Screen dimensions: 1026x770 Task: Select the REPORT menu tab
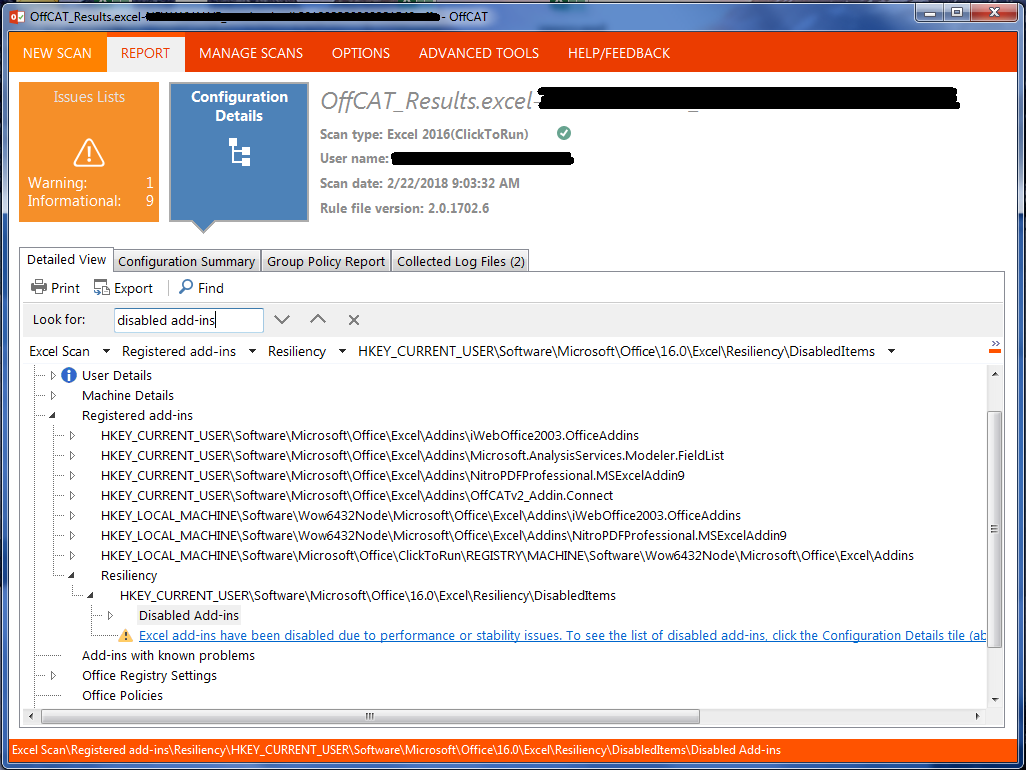(x=145, y=53)
